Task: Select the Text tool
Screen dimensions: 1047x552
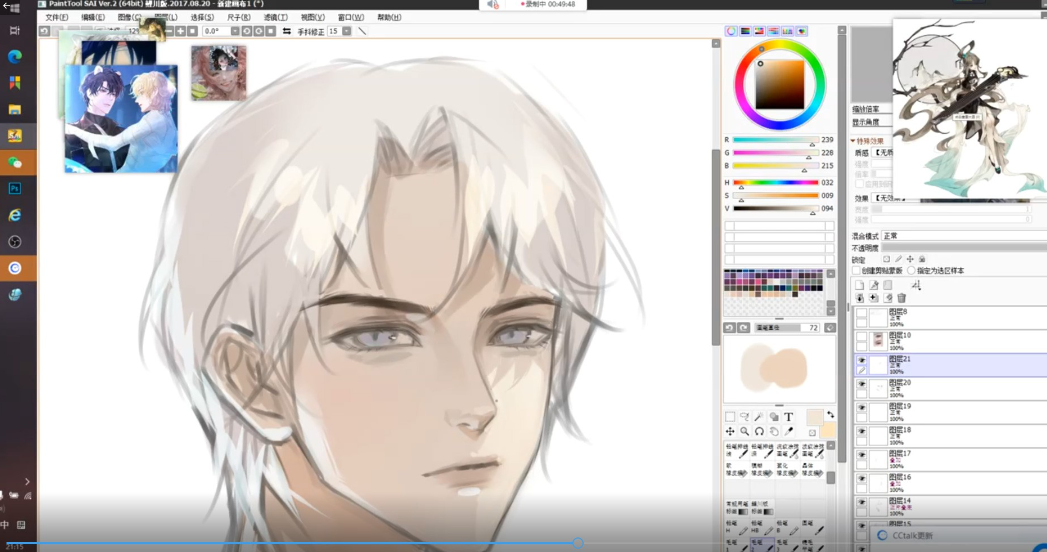Action: 789,417
